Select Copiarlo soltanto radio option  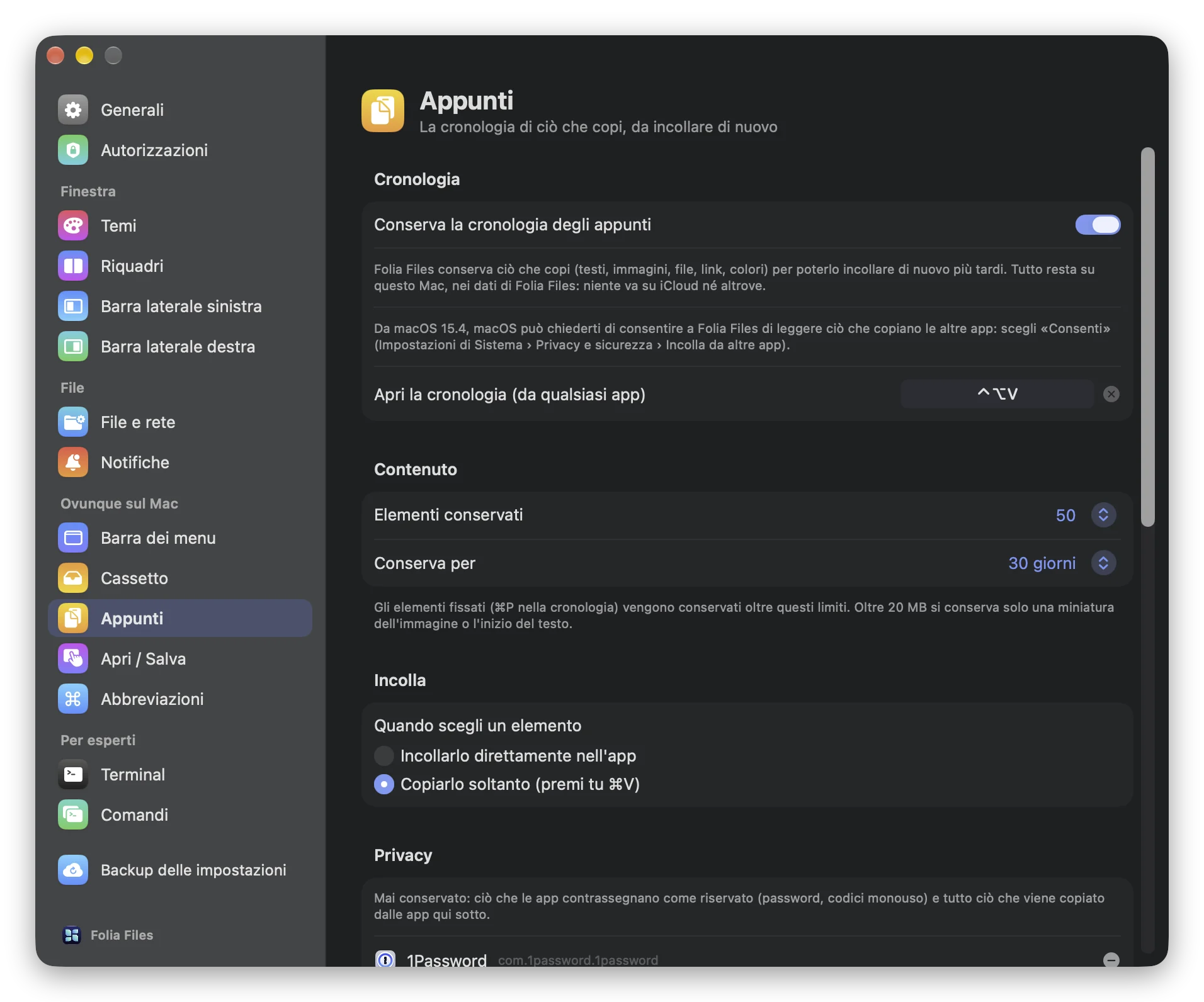[384, 784]
